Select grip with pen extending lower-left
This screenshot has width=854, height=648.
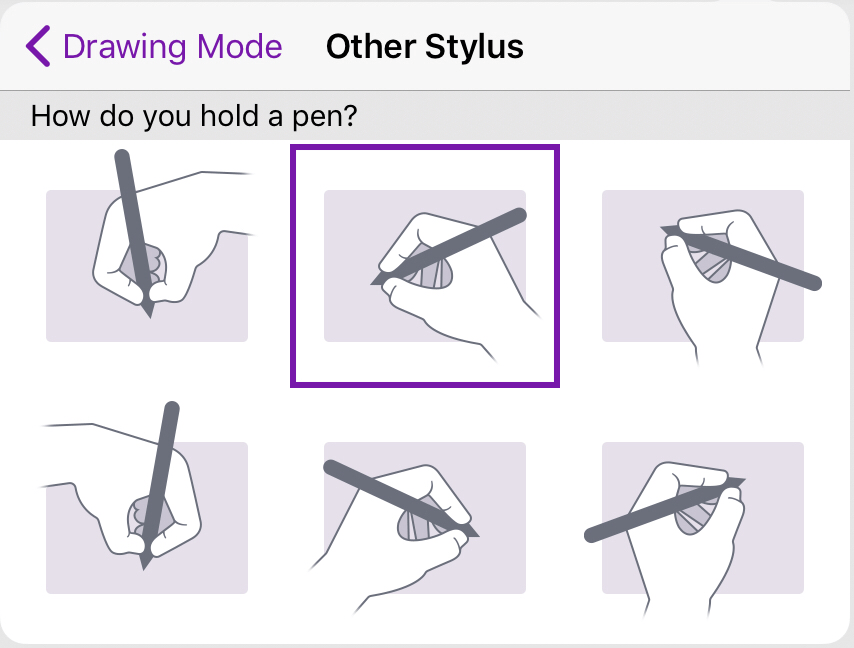[x=703, y=517]
